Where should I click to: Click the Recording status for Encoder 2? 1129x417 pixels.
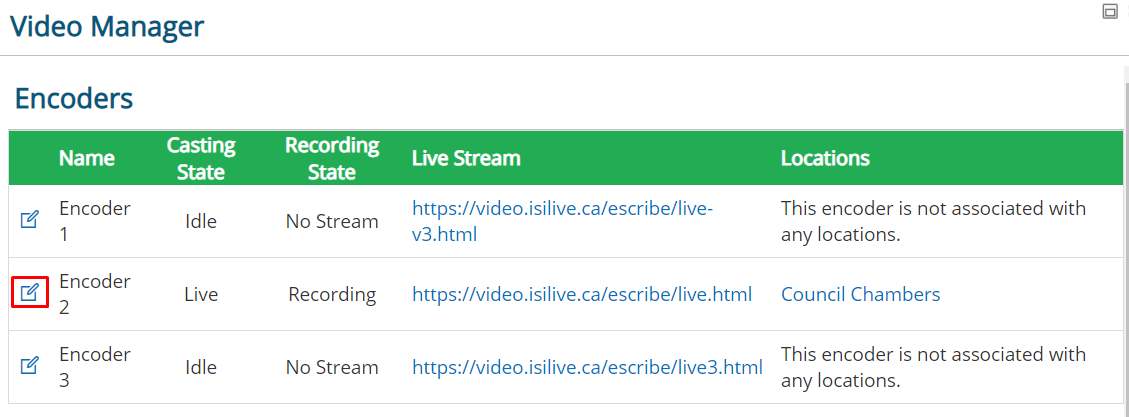pos(332,294)
